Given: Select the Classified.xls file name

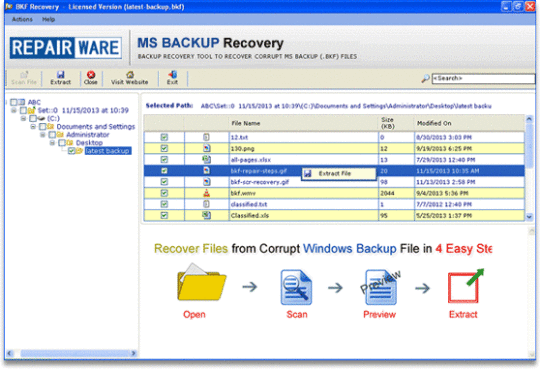Looking at the screenshot, I should 250,215.
